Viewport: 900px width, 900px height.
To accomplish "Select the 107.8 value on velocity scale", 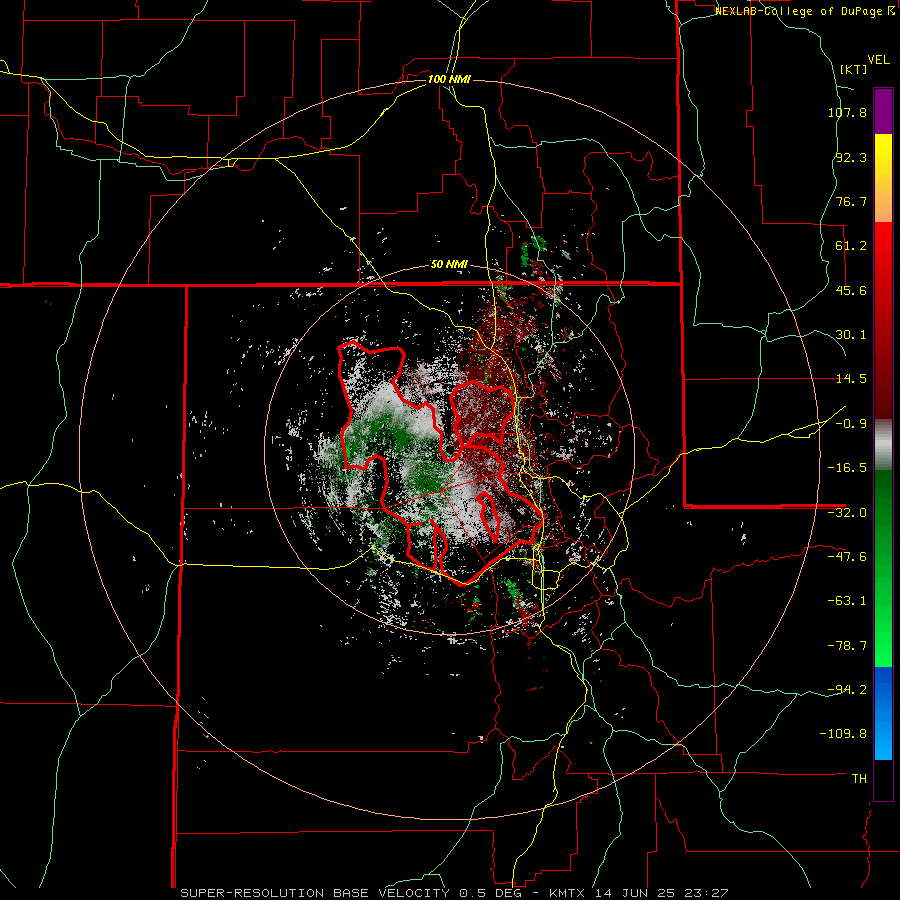I will tap(847, 112).
